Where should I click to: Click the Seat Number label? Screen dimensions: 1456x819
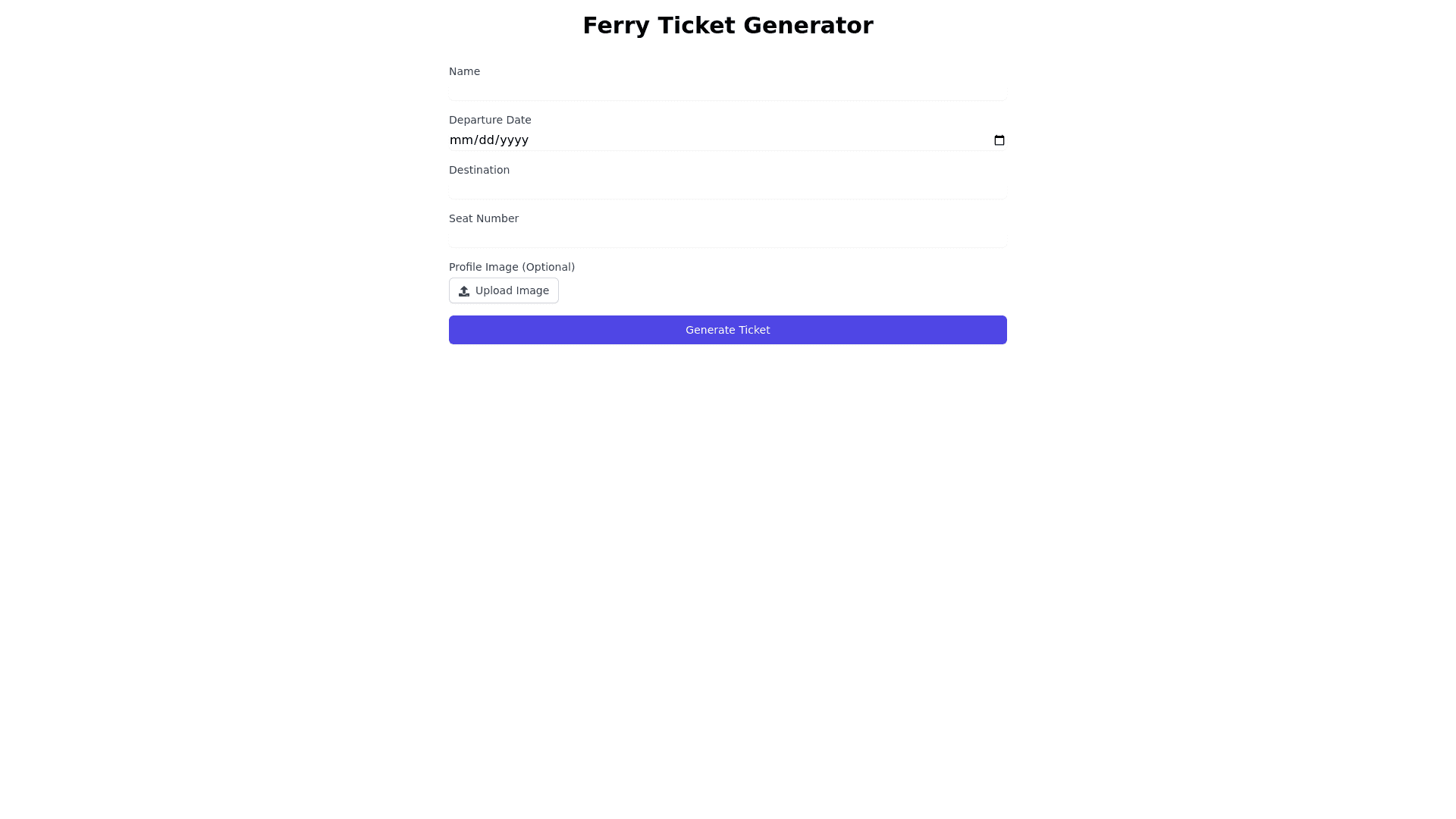tap(484, 218)
